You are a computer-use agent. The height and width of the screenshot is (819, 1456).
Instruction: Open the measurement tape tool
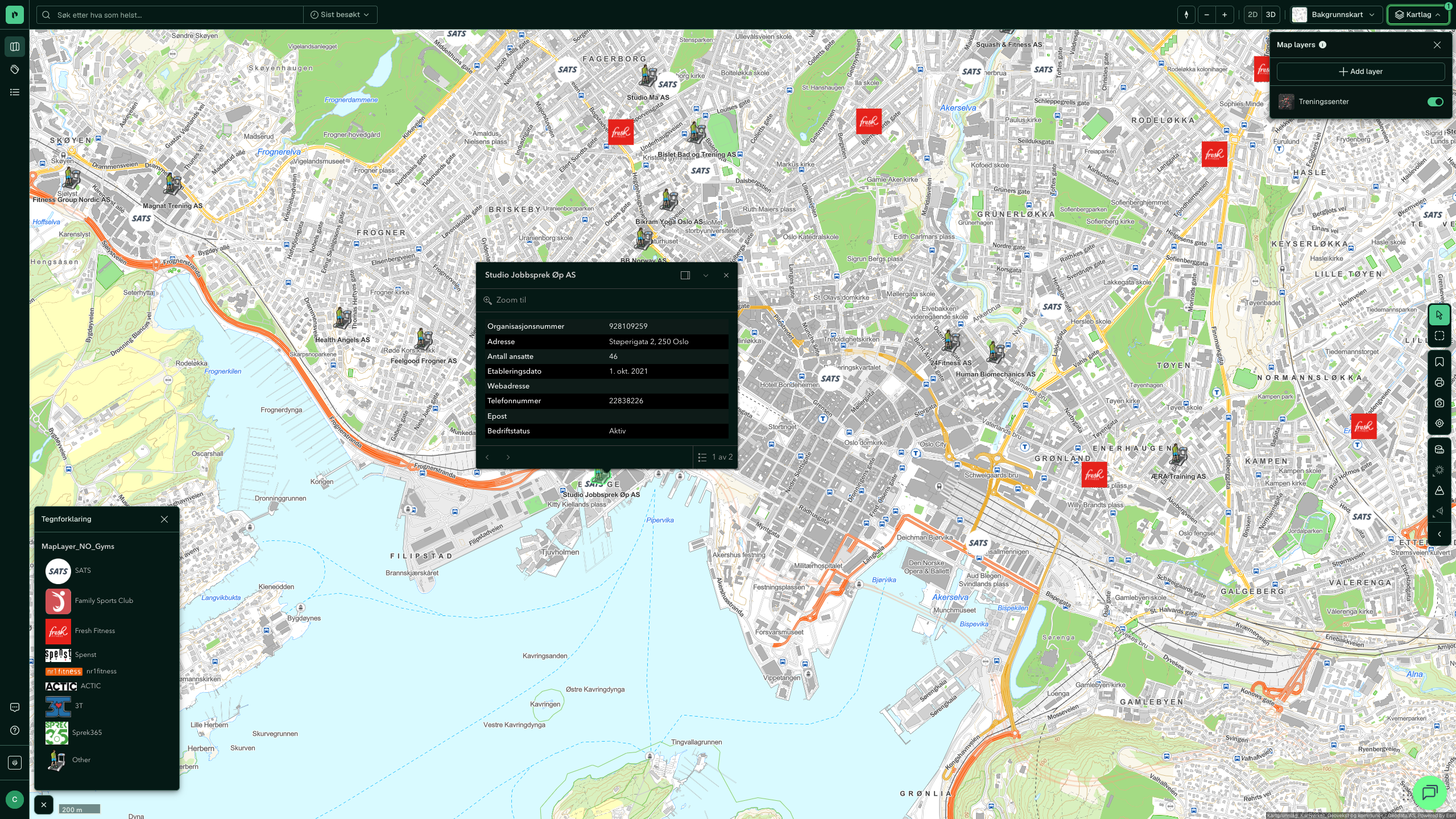[x=1440, y=449]
